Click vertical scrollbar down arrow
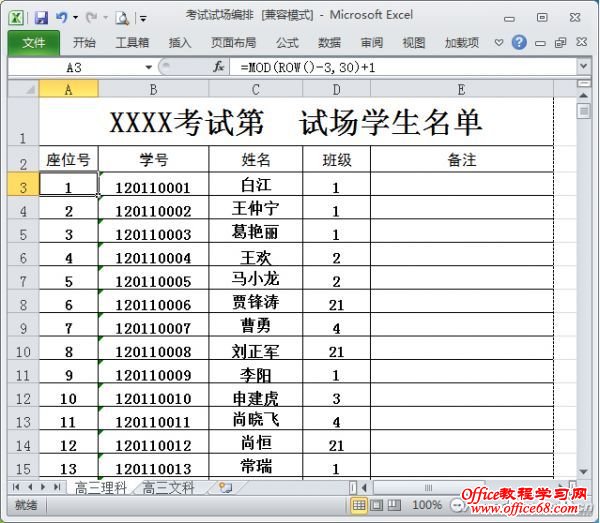Viewport: 600px width, 523px height. coord(584,471)
